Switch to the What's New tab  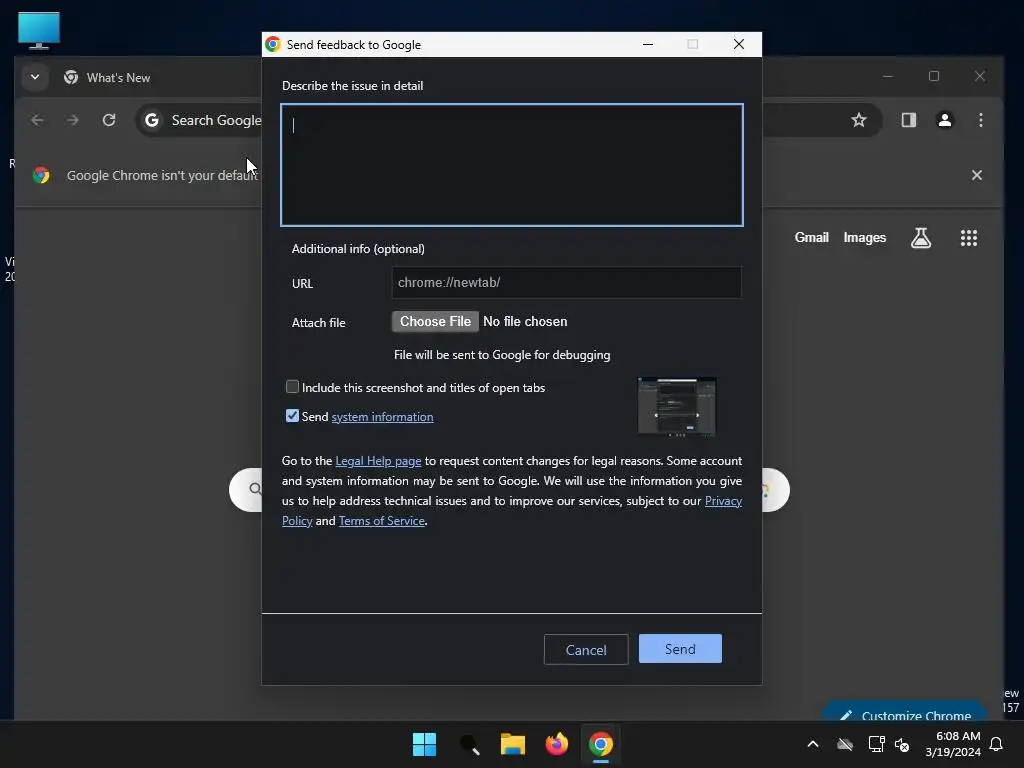[118, 78]
